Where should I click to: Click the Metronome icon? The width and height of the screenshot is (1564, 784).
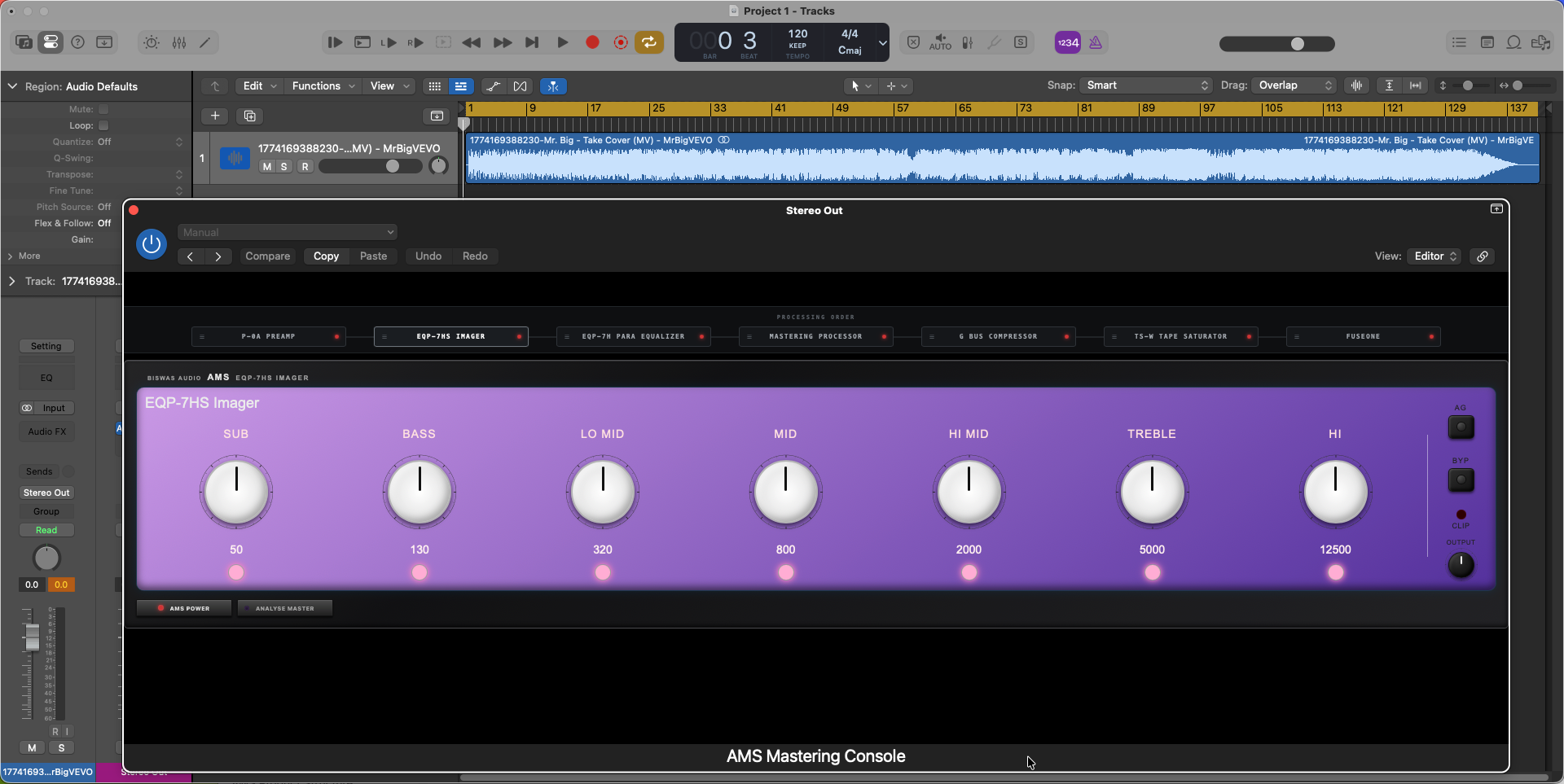[1096, 42]
